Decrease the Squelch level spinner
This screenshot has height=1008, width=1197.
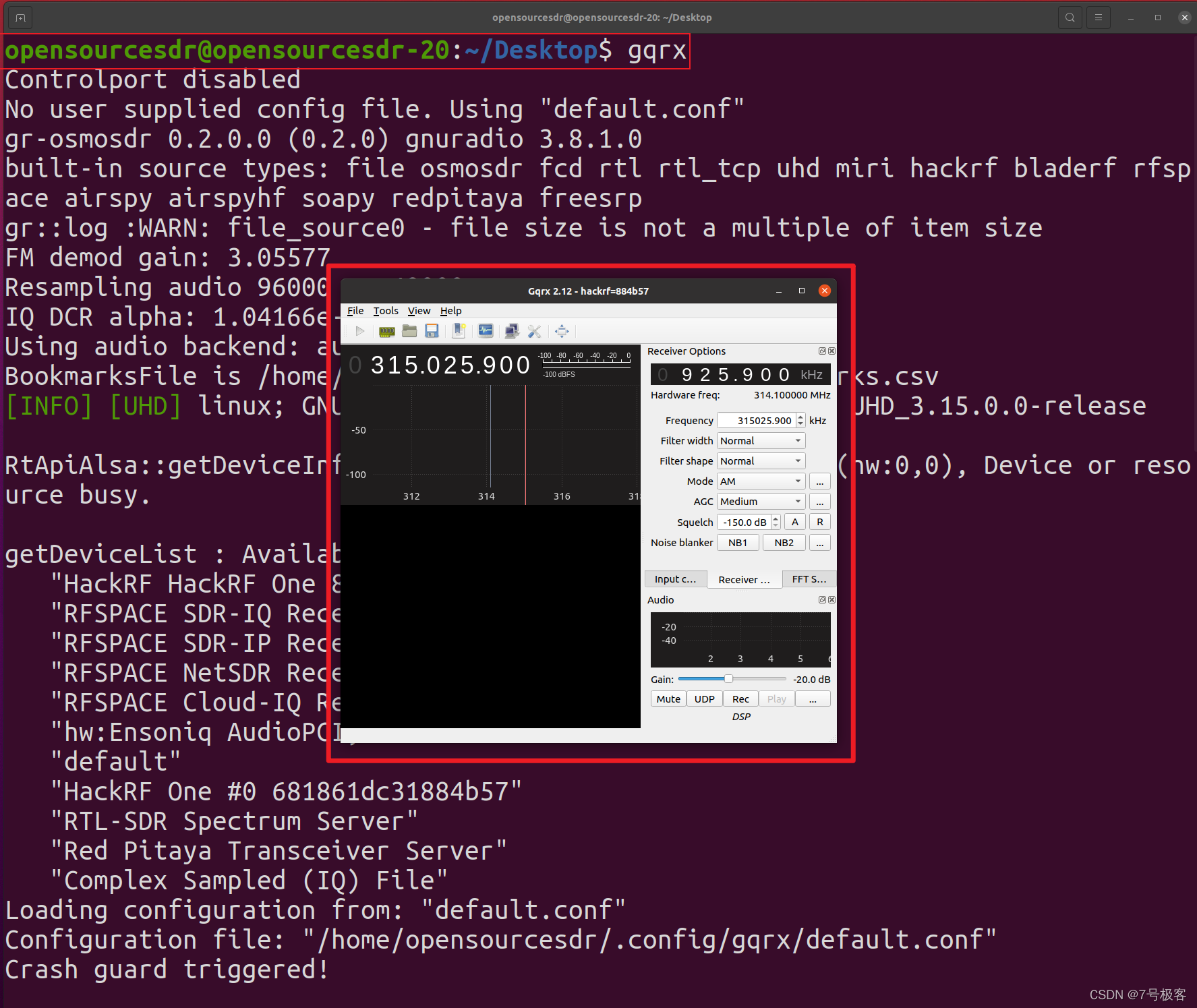776,526
